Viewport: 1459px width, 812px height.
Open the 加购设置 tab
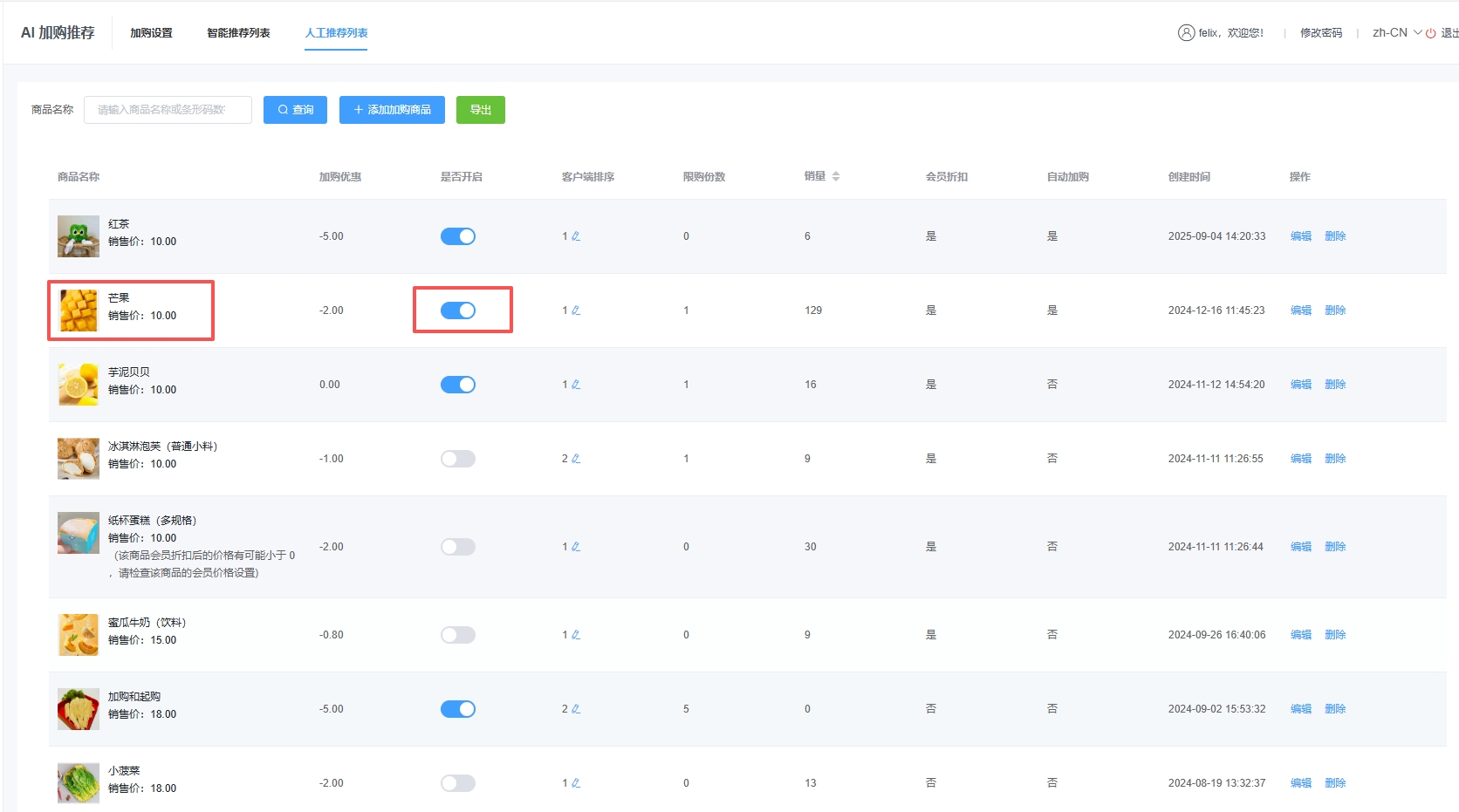pyautogui.click(x=151, y=33)
